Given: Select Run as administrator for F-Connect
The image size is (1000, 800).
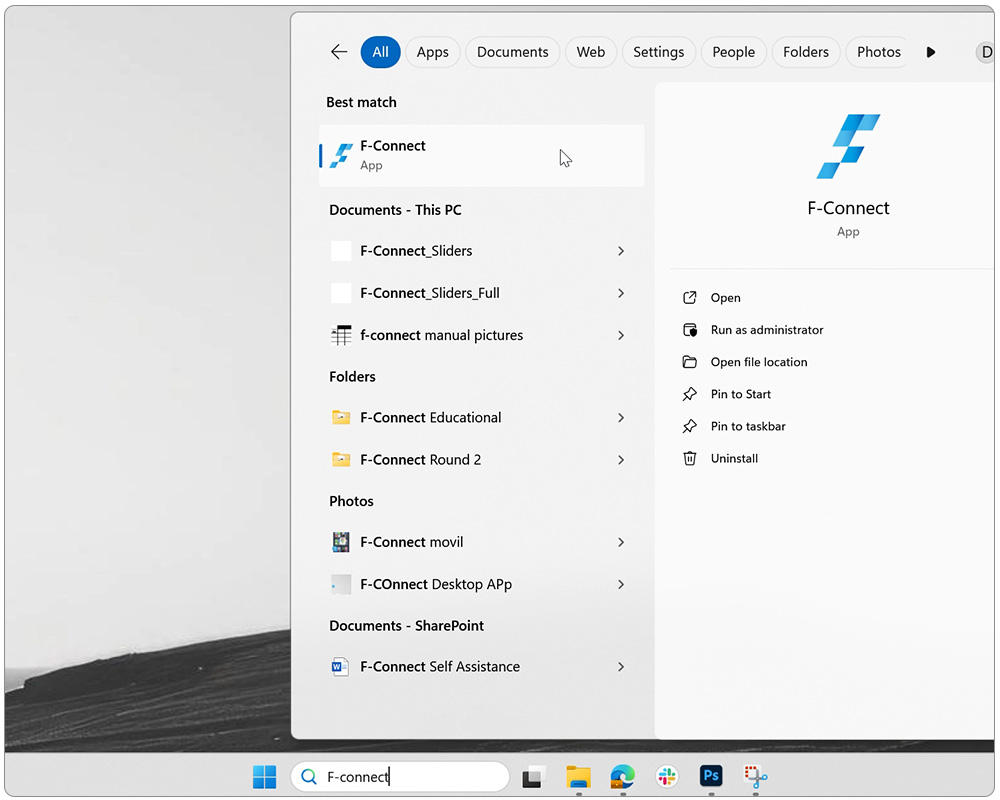Looking at the screenshot, I should 767,329.
